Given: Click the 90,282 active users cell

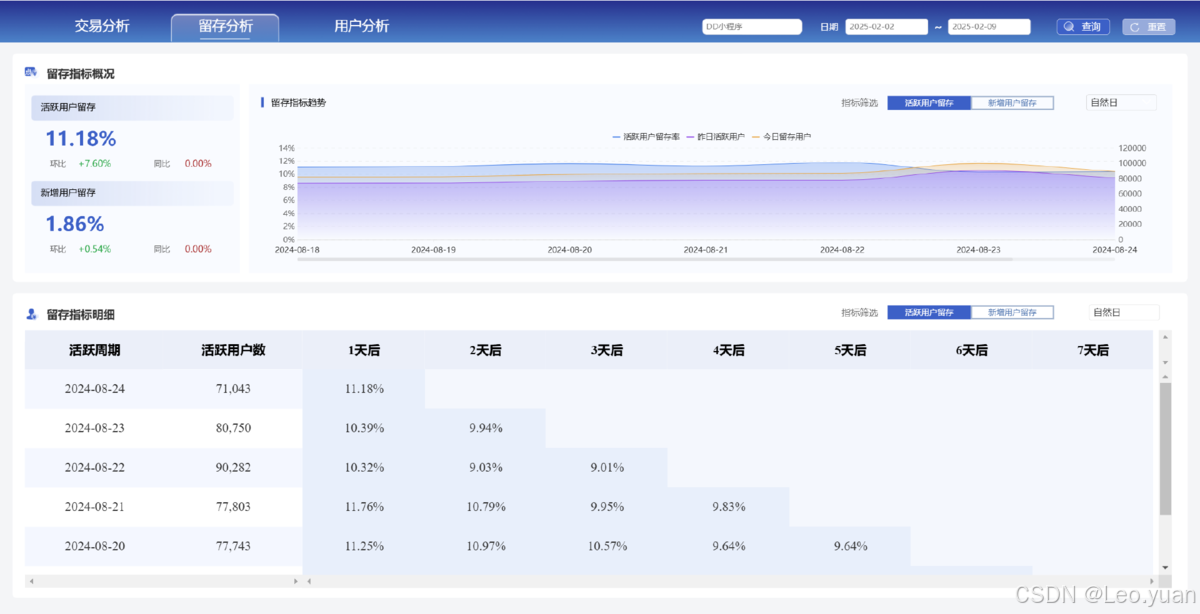Looking at the screenshot, I should click(x=233, y=467).
